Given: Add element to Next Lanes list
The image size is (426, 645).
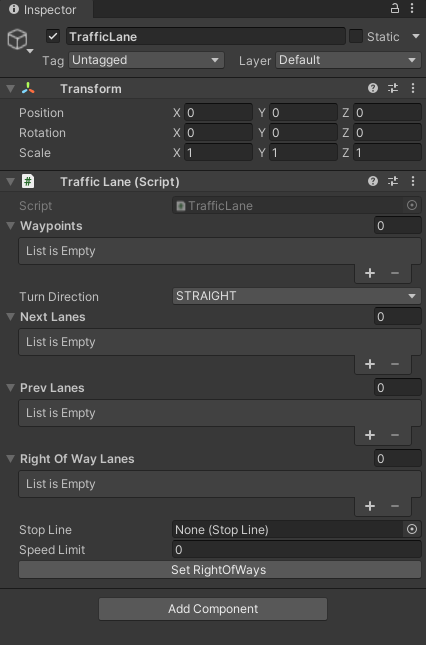Looking at the screenshot, I should [x=370, y=364].
